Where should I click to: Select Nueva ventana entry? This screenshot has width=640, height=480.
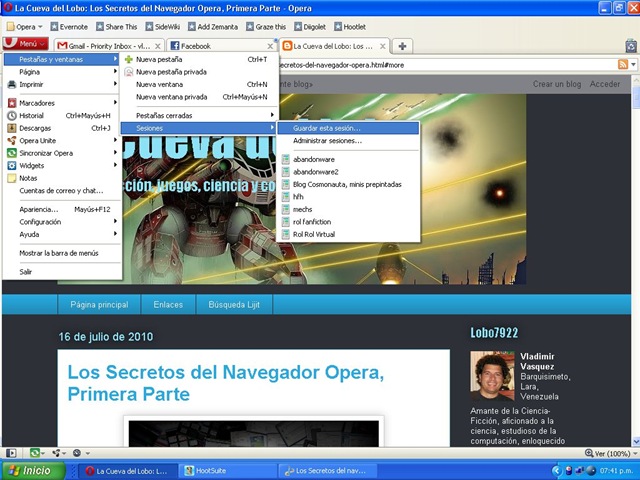(x=199, y=84)
